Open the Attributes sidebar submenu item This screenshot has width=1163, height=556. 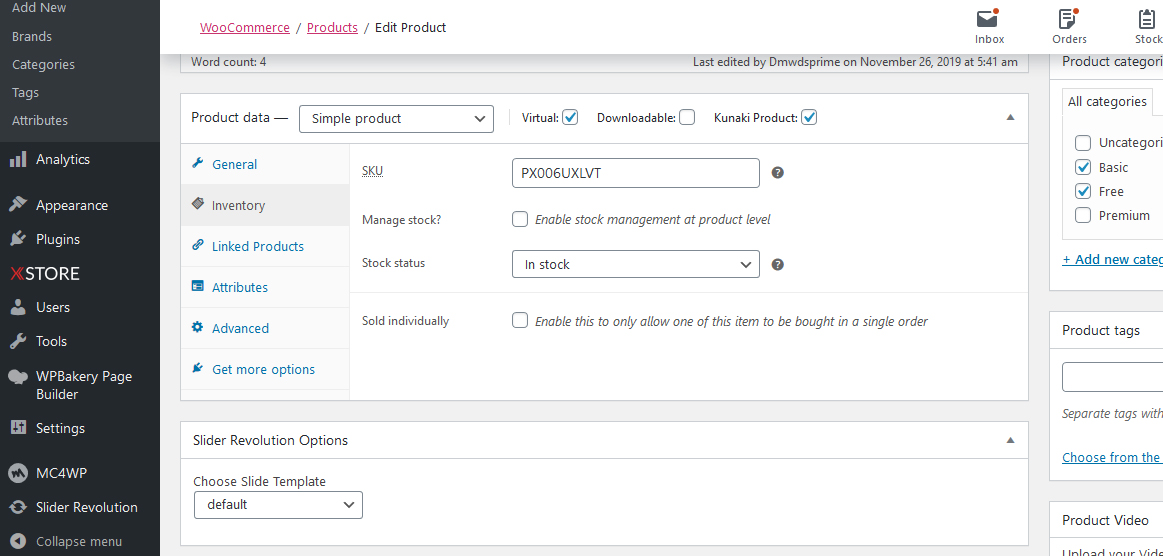(40, 120)
